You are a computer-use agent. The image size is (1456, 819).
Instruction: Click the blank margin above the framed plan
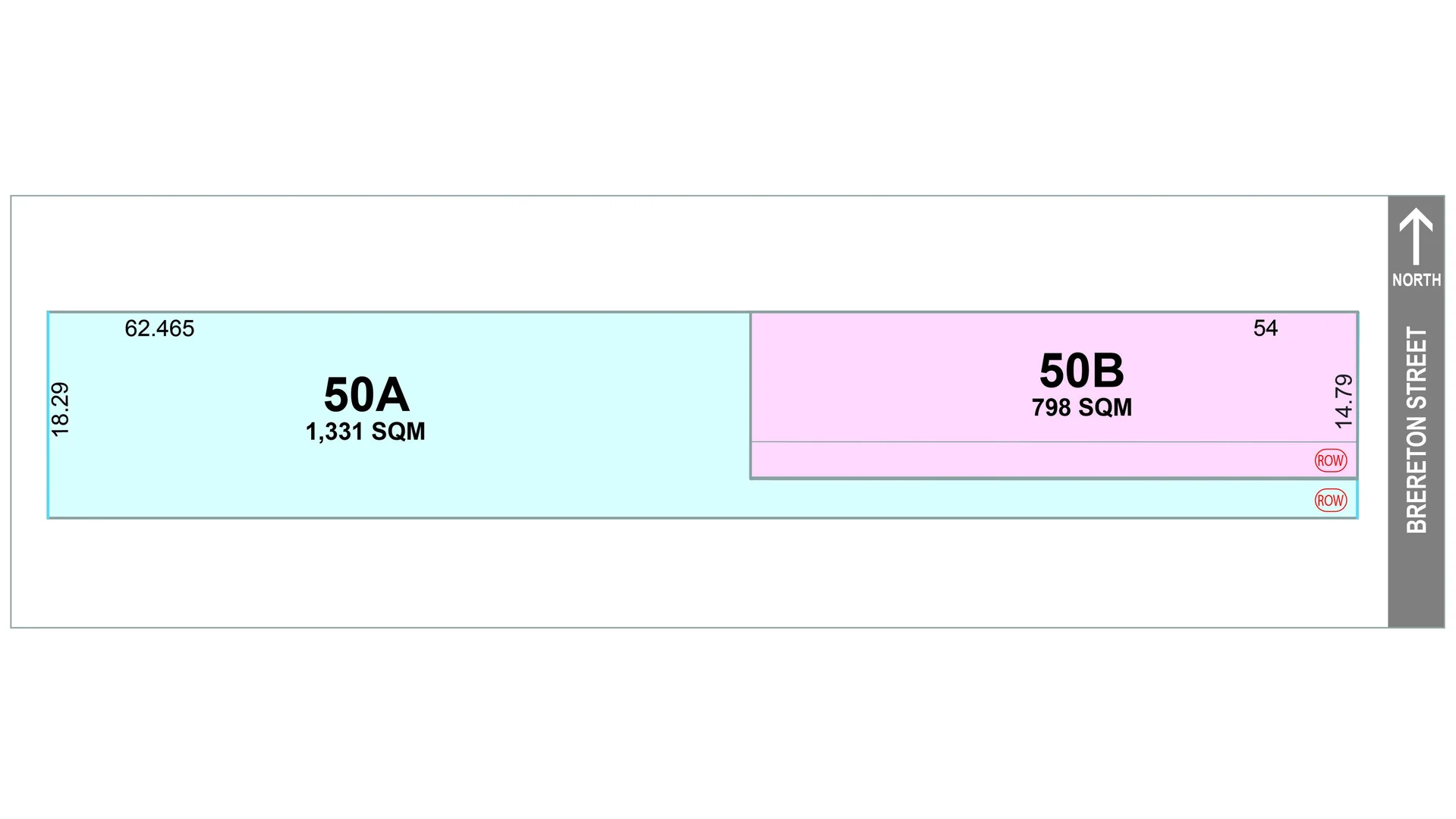683,99
